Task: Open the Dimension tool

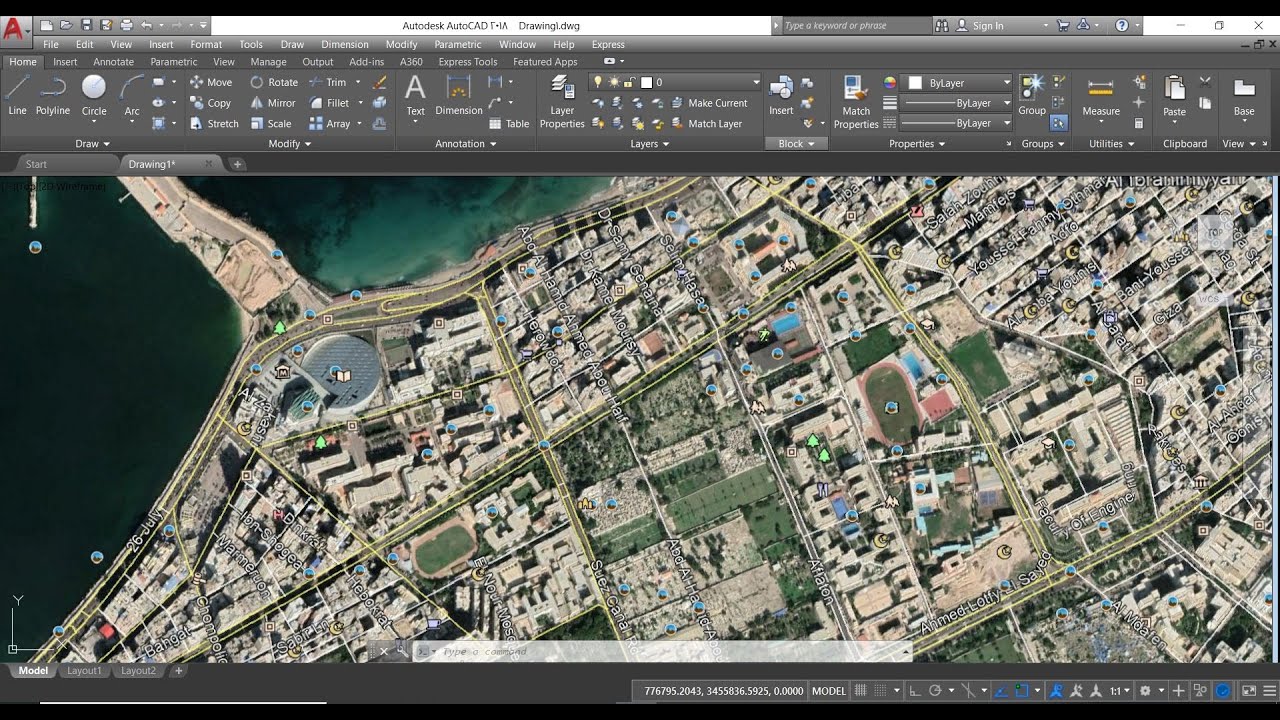Action: tap(459, 97)
